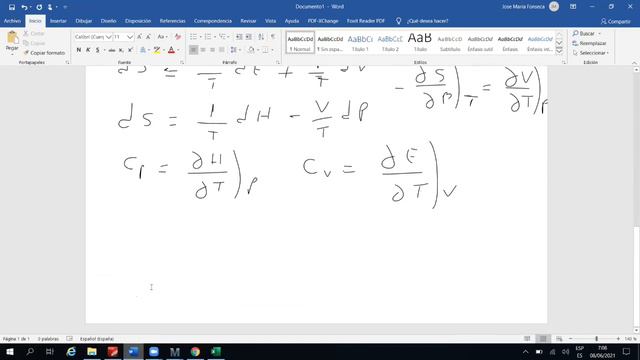Toggle subscript formatting
This screenshot has width=640, height=360.
121,50
